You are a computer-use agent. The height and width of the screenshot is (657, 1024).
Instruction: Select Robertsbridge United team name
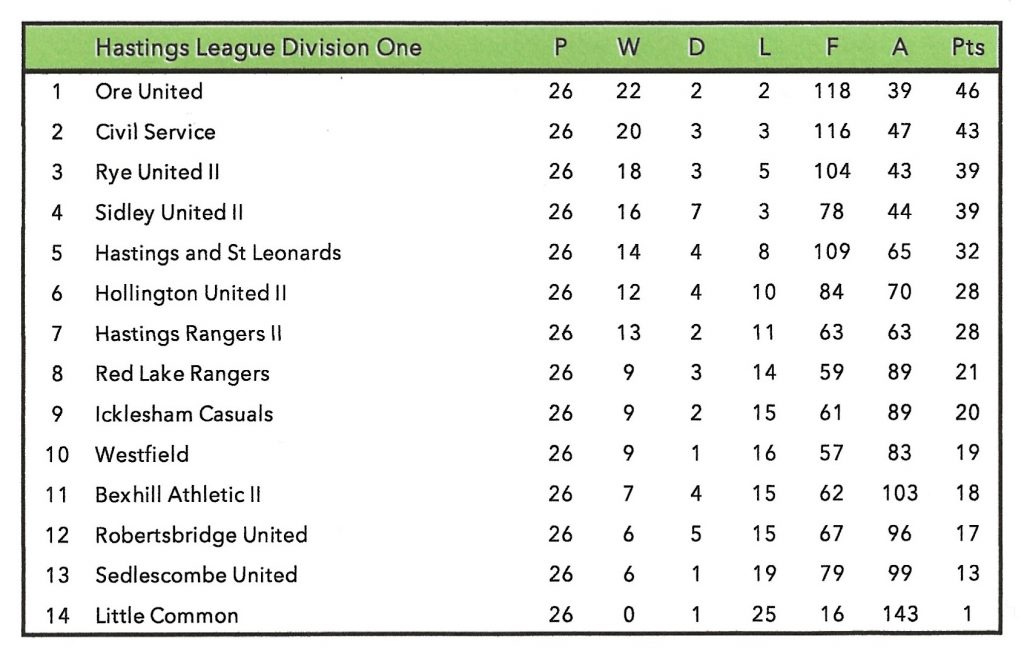tap(201, 535)
